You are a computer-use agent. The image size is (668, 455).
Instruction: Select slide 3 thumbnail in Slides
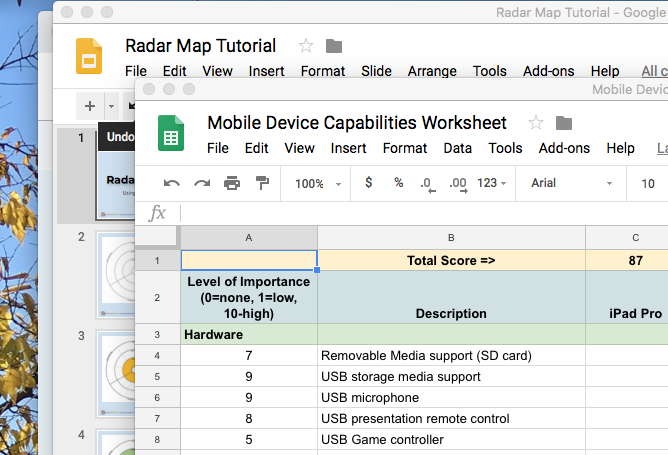pyautogui.click(x=116, y=374)
